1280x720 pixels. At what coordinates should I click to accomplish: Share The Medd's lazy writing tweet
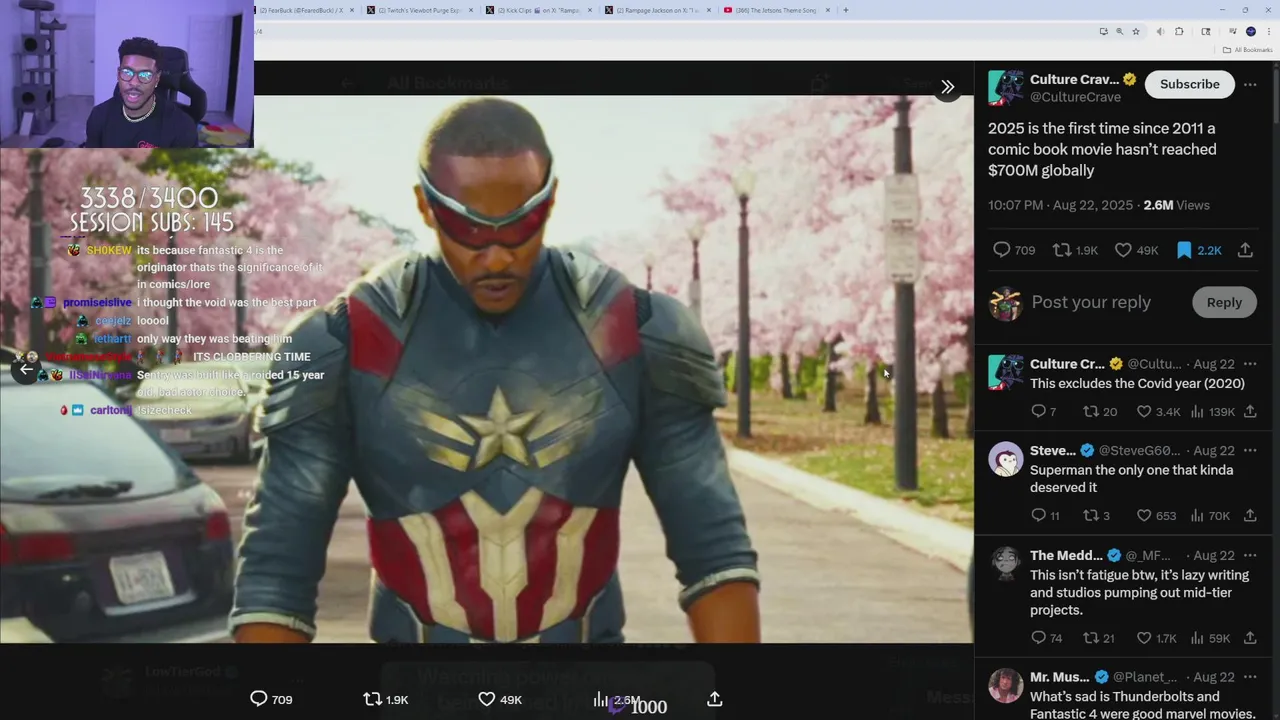tap(1250, 638)
